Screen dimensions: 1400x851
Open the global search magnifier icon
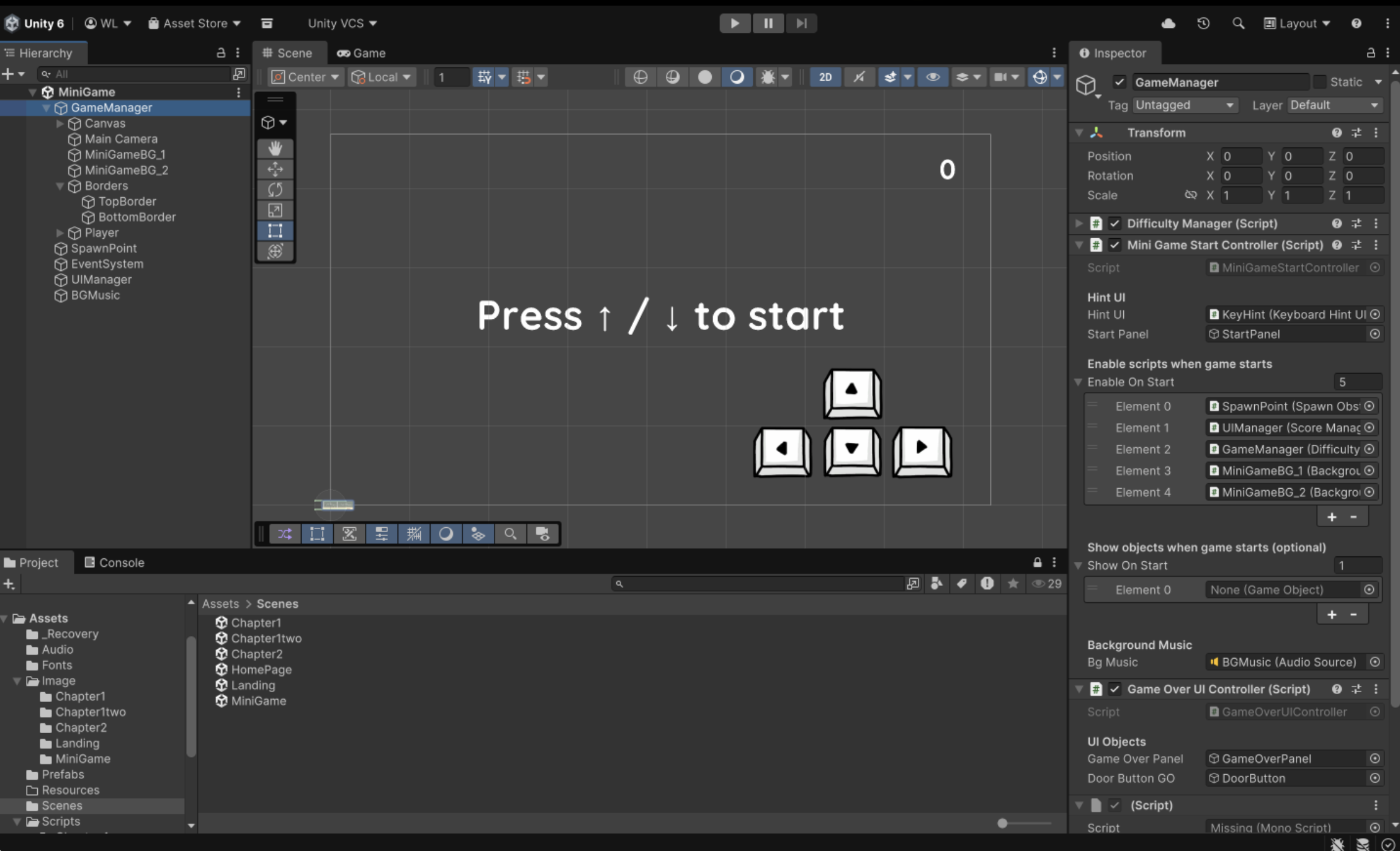(x=1238, y=23)
